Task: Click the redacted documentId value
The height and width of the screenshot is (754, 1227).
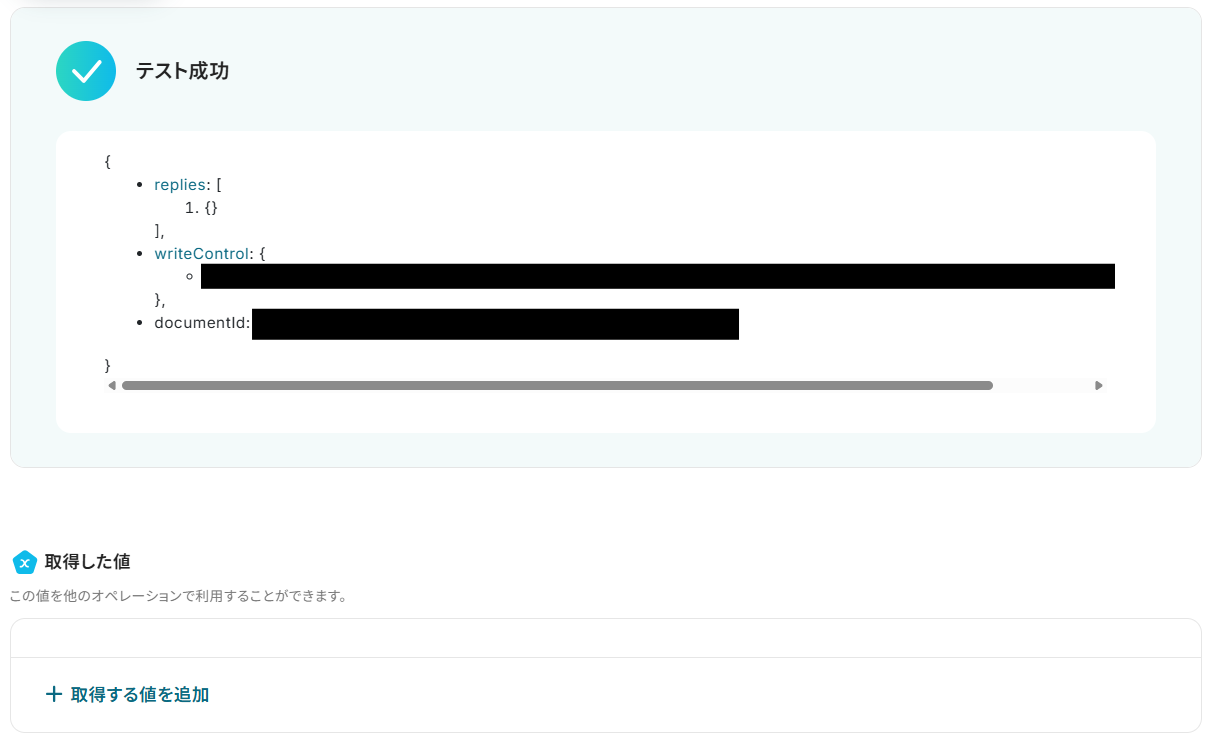Action: click(x=495, y=324)
